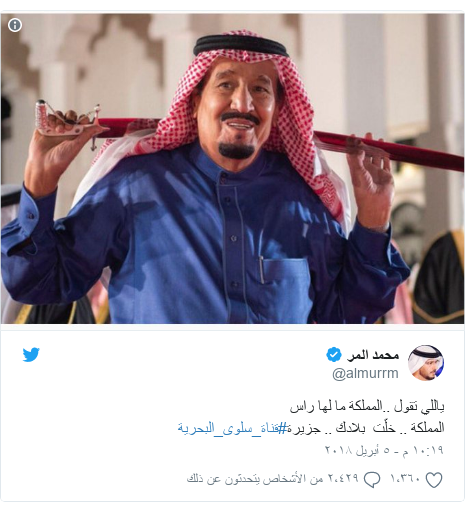
Task: Click the info icon on the photo
Action: 15,25
